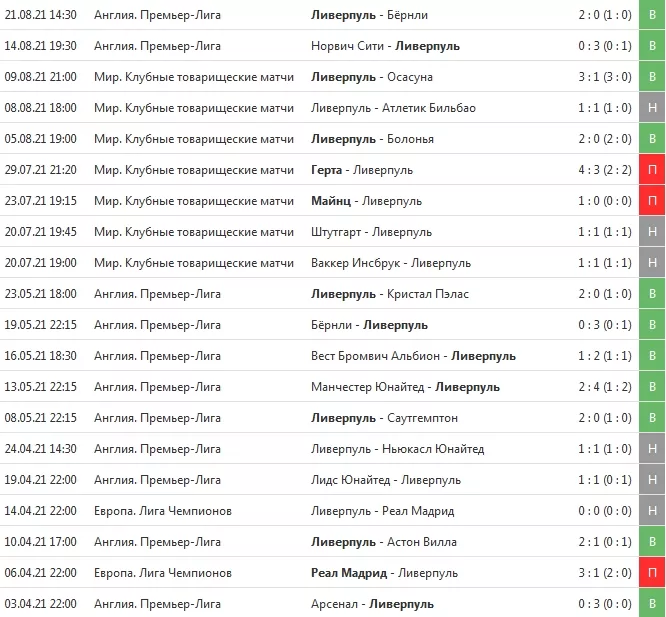This screenshot has height=617, width=666.
Task: Click the date 21.08.21 14:30
Action: coord(41,15)
